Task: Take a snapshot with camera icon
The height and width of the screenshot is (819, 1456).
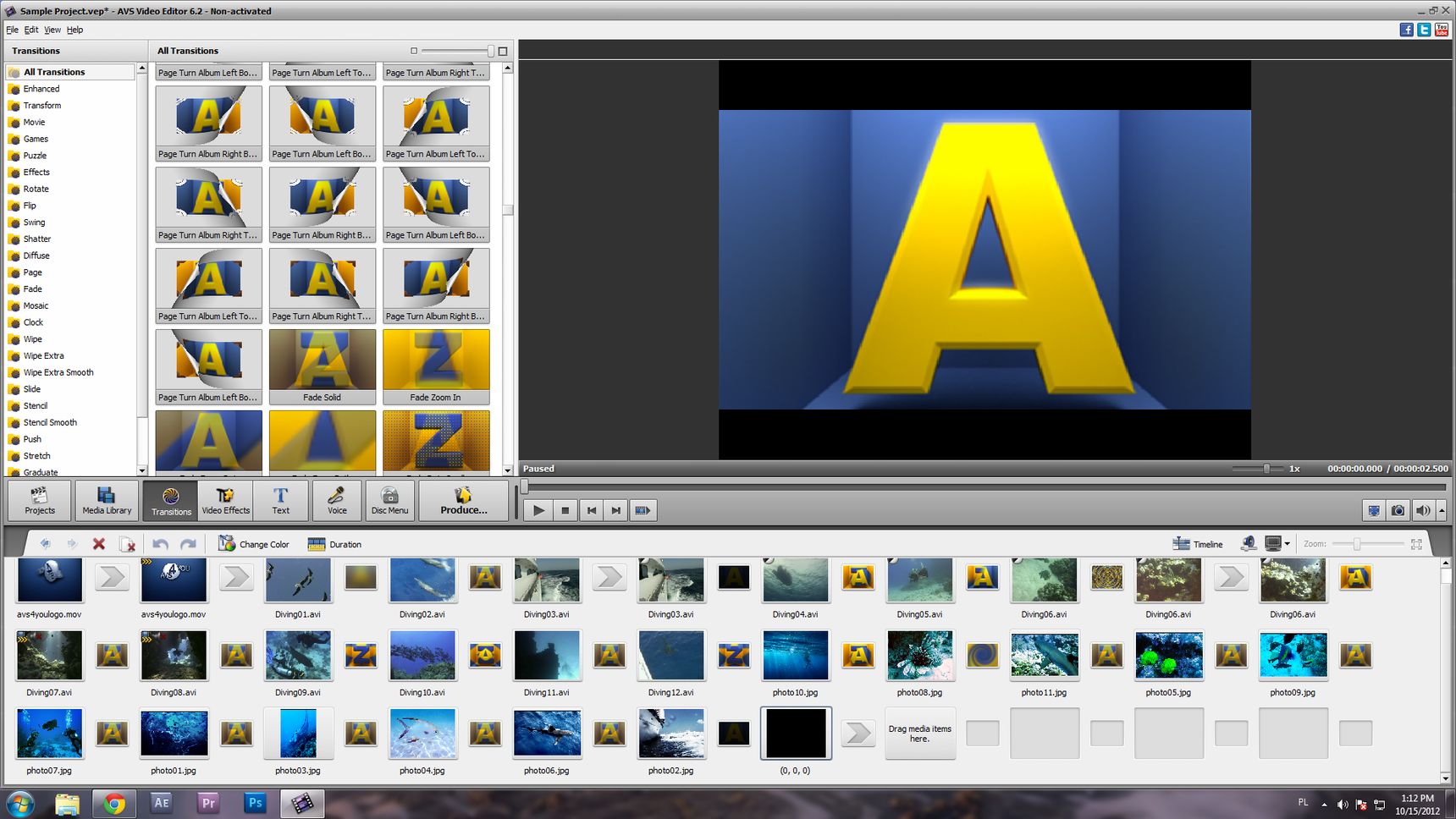Action: pyautogui.click(x=1398, y=510)
